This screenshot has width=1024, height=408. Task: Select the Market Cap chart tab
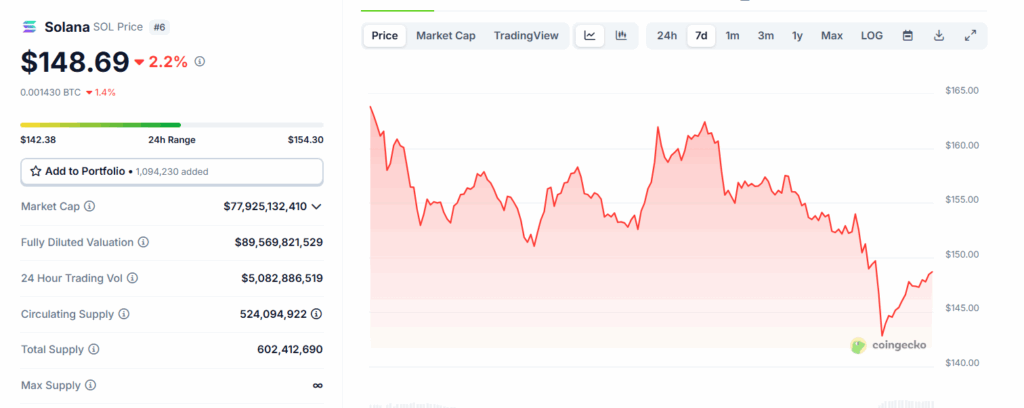pyautogui.click(x=446, y=36)
